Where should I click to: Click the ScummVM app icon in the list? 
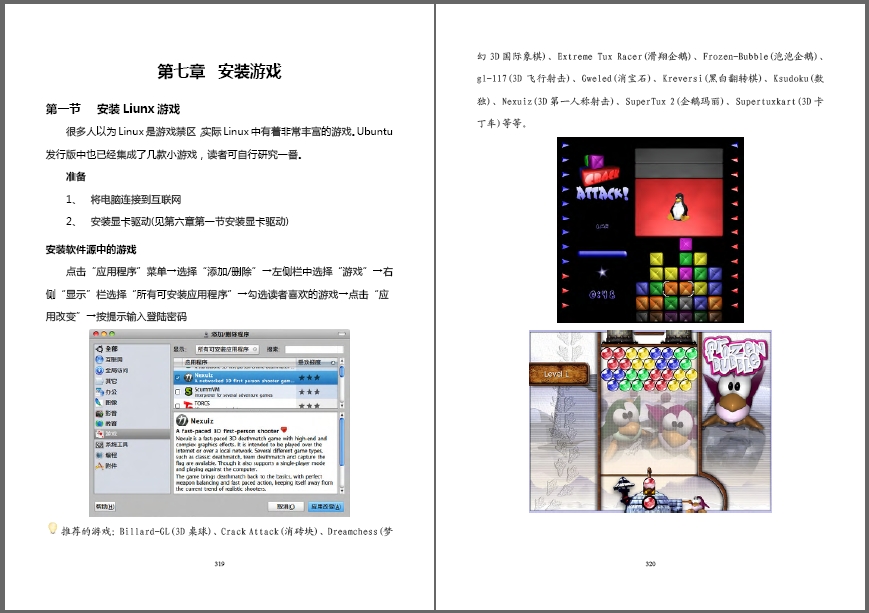188,392
